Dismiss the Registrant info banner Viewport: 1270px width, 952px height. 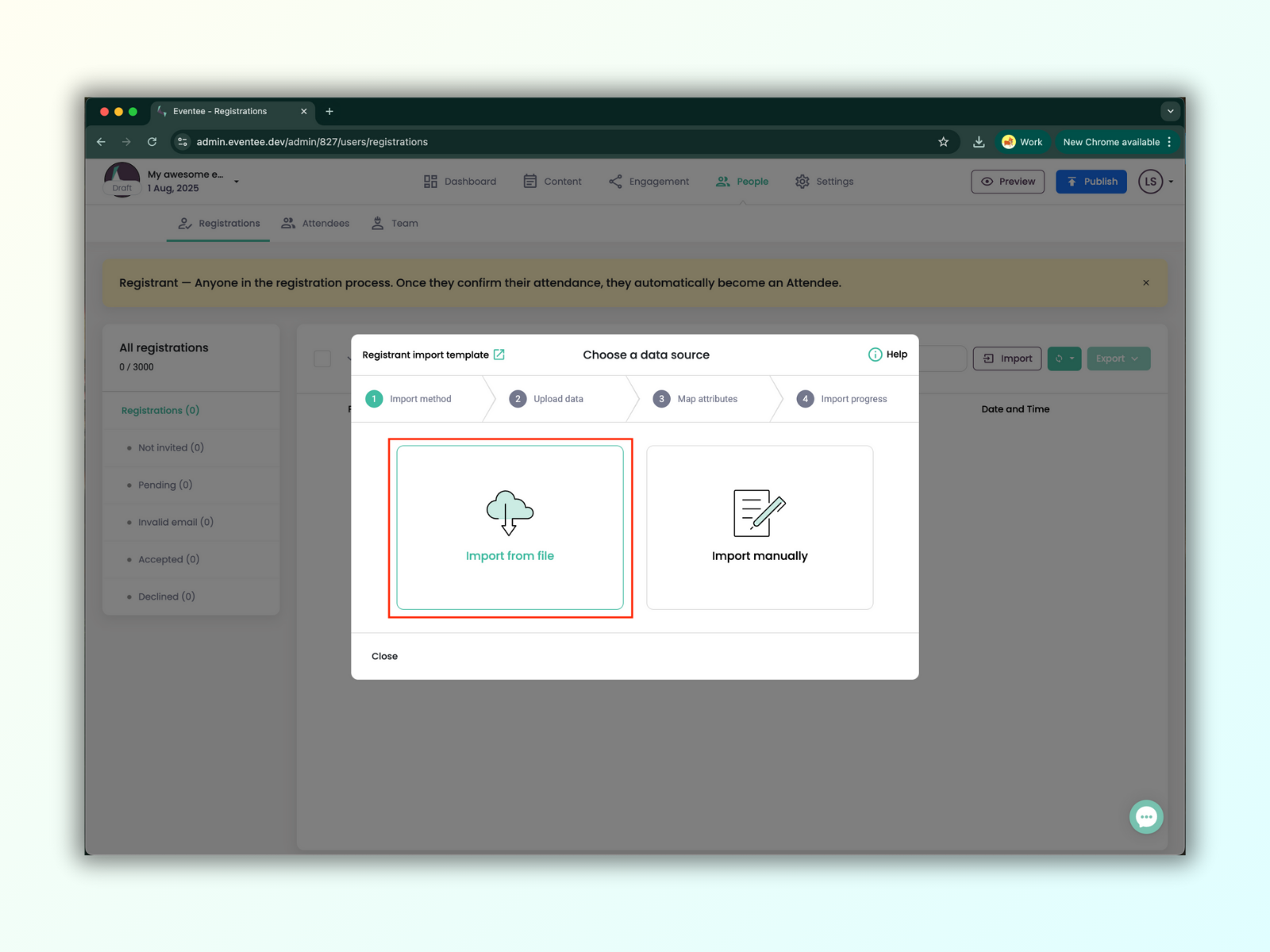pyautogui.click(x=1146, y=283)
